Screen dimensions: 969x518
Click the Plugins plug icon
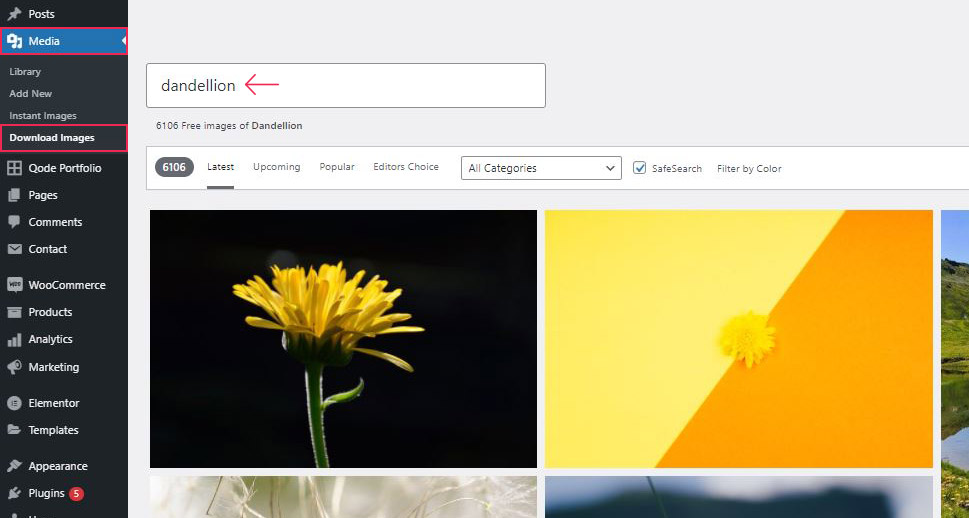pyautogui.click(x=14, y=493)
